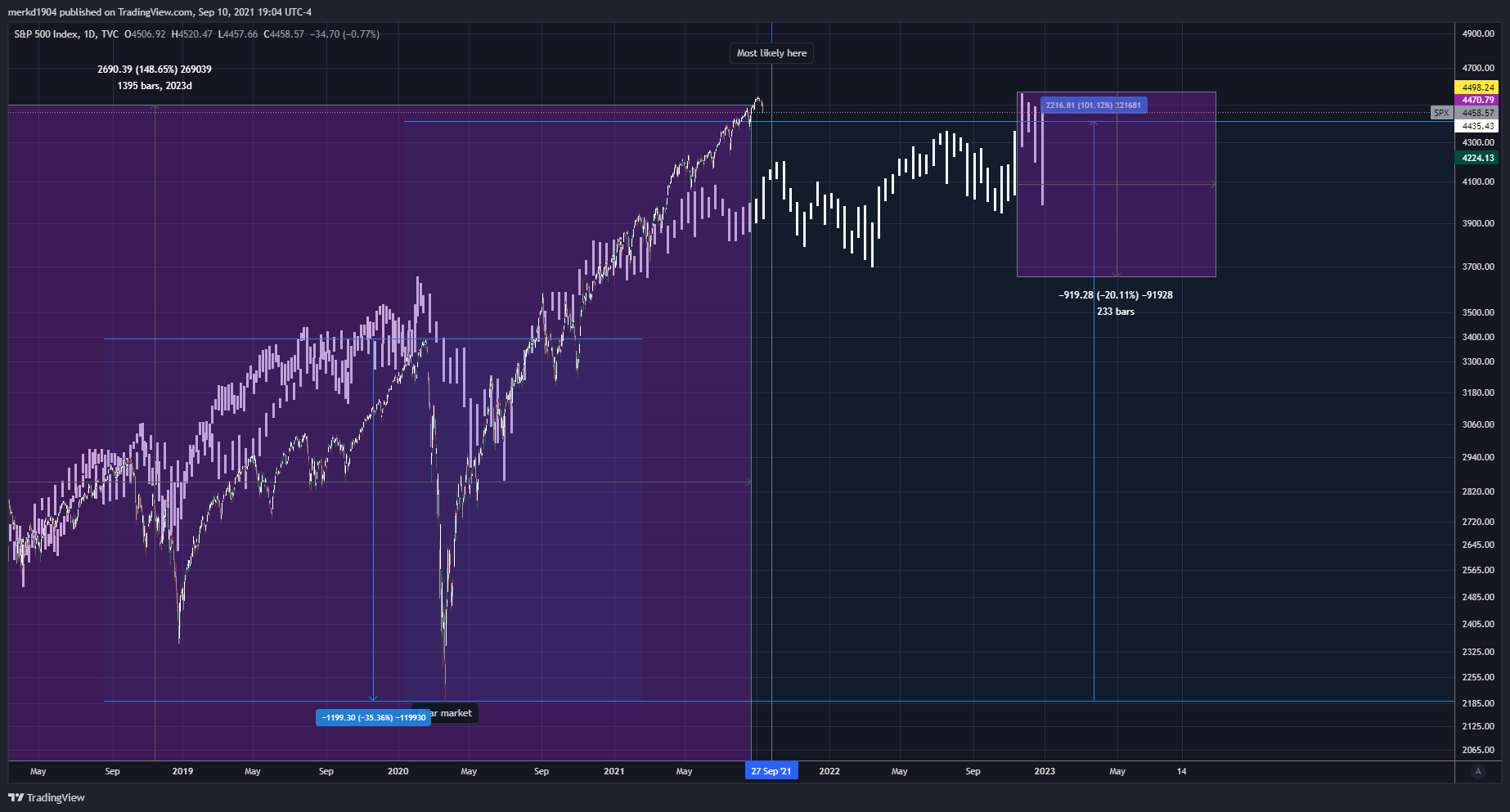Screen dimensions: 1510x812
Task: Click the 2645.00 price axis tick
Action: pyautogui.click(x=1478, y=545)
